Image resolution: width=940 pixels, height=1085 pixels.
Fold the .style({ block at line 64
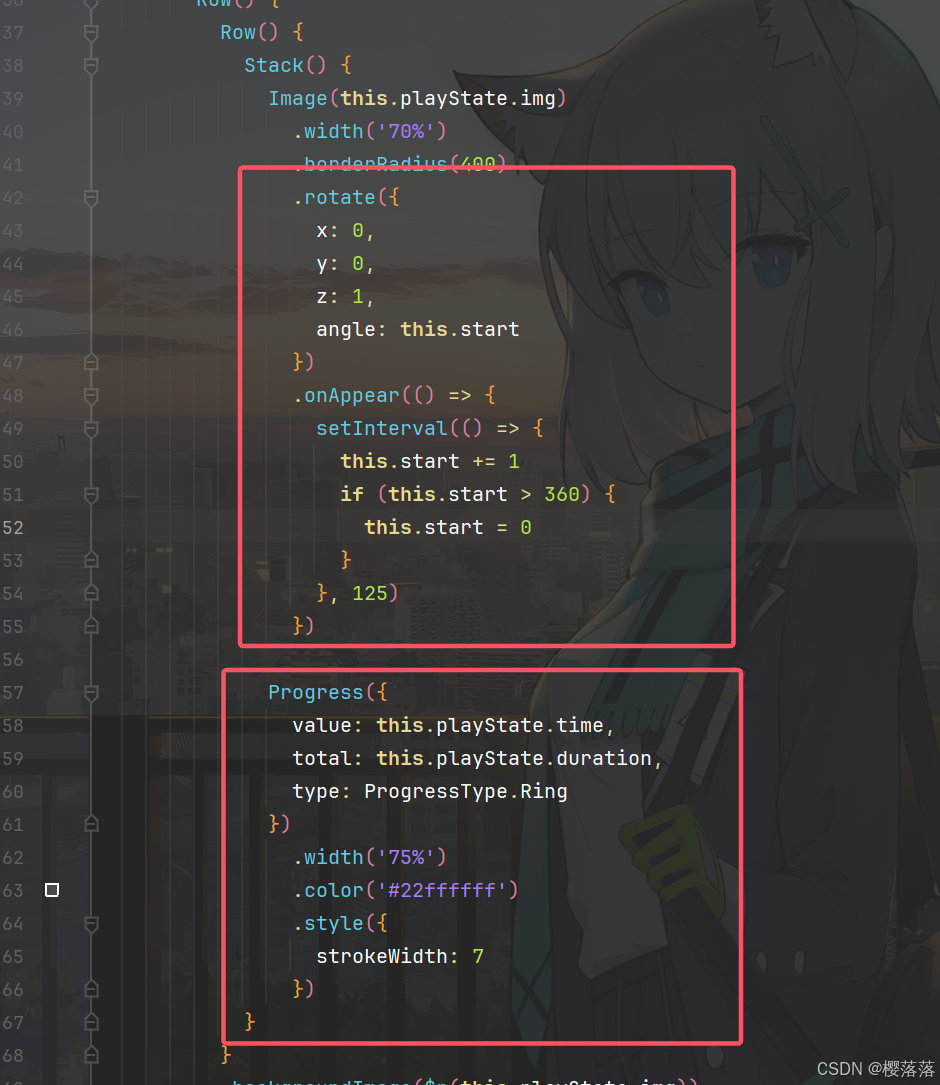pos(91,924)
